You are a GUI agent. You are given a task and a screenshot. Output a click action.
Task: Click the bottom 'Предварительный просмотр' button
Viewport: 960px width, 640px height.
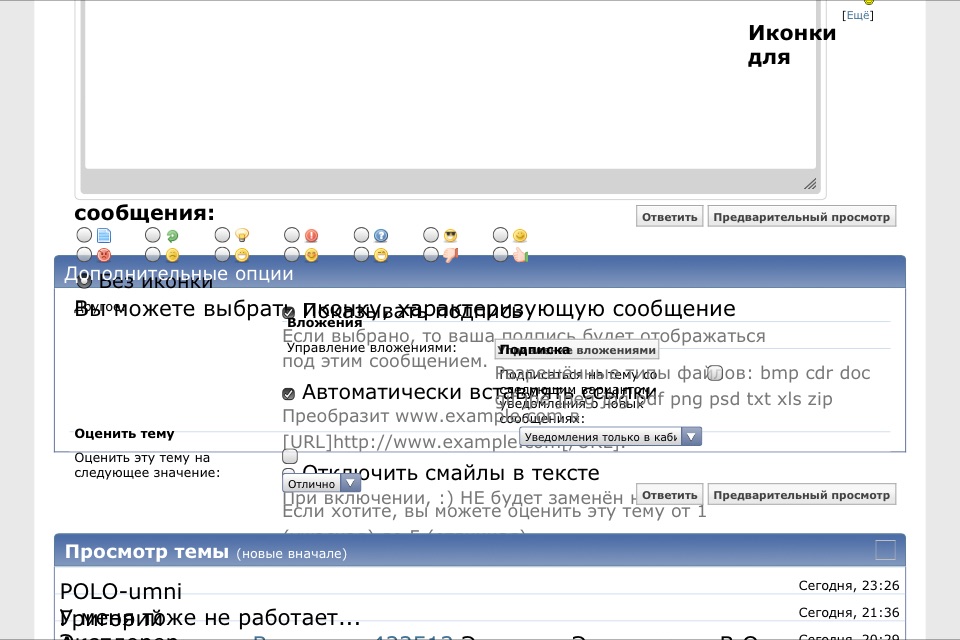[x=801, y=494]
